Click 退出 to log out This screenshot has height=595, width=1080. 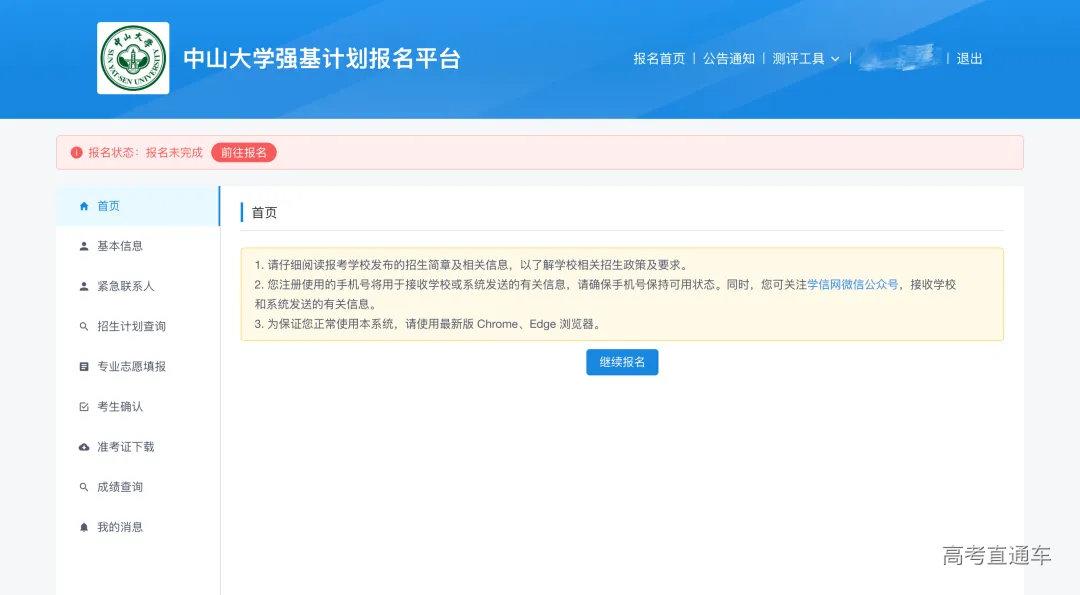969,59
